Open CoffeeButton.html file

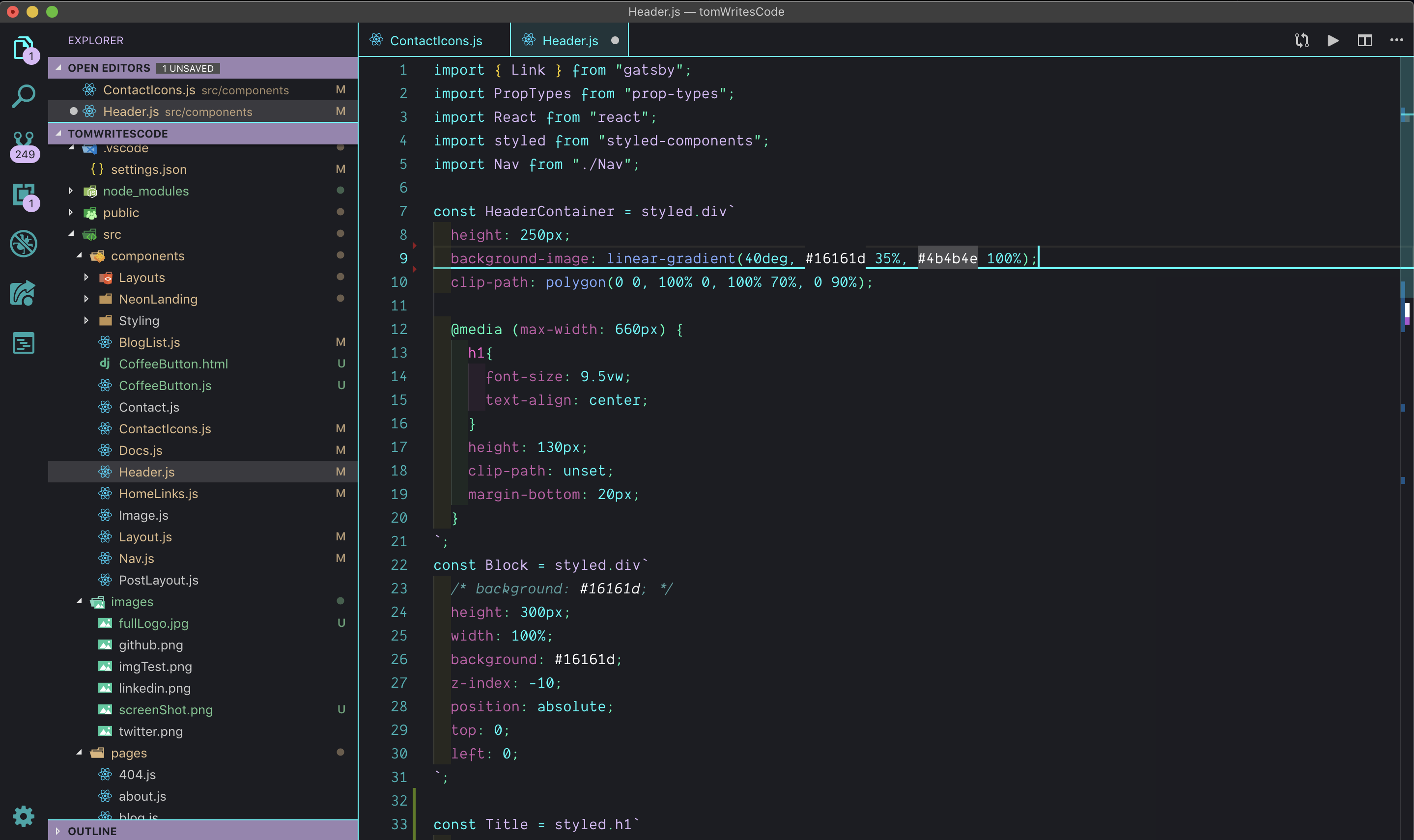click(202, 364)
